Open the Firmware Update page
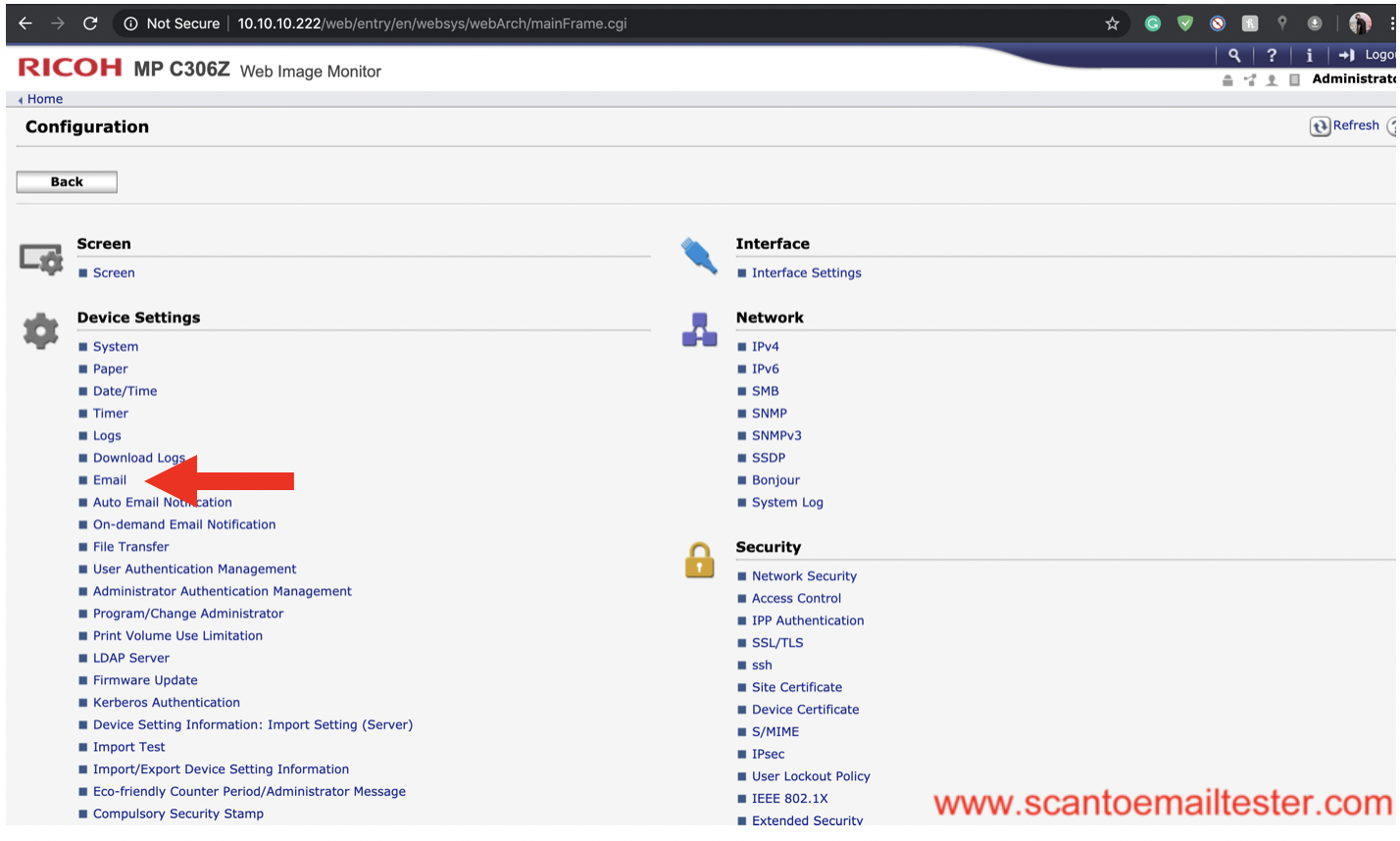Image resolution: width=1400 pixels, height=841 pixels. coord(145,680)
